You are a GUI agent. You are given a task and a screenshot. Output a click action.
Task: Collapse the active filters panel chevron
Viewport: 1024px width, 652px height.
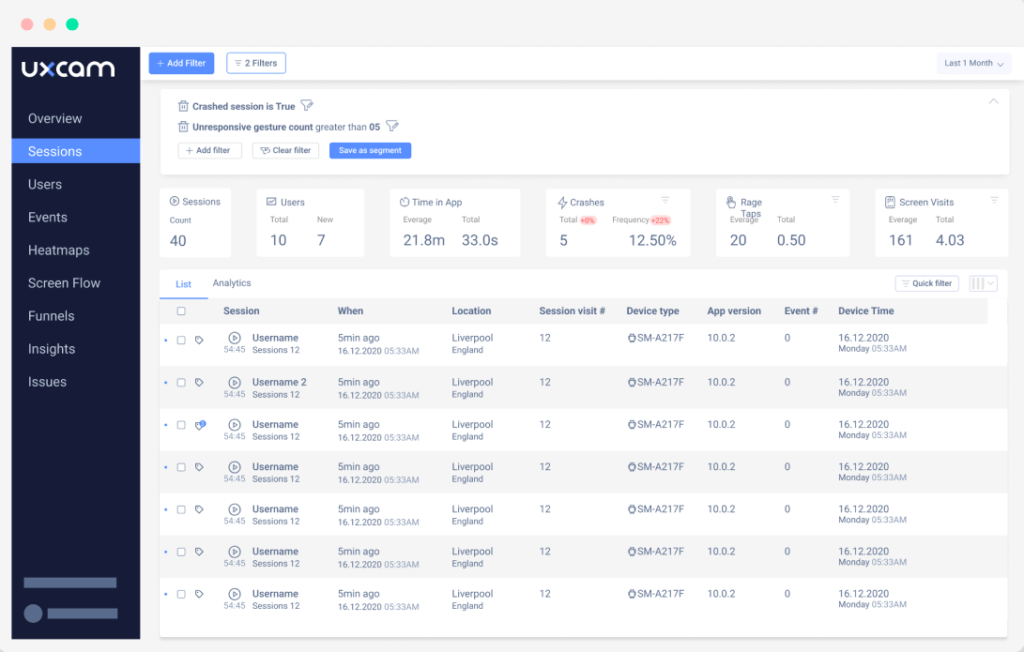pos(993,100)
